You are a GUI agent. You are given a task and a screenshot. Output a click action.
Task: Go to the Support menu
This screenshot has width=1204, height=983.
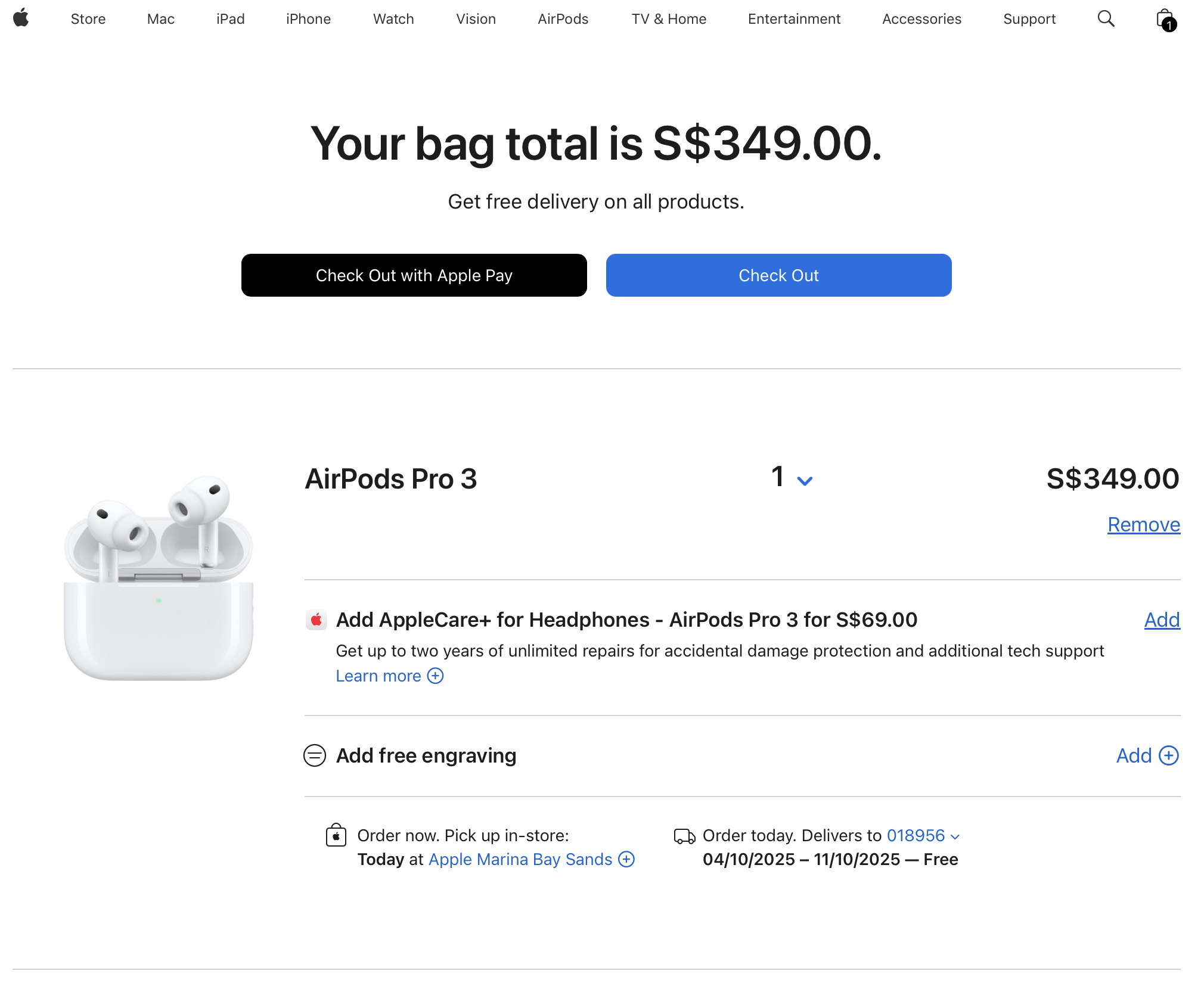1029,19
